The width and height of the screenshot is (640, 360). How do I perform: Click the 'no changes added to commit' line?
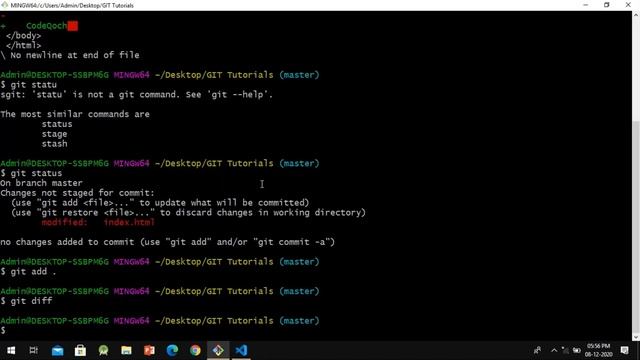click(167, 242)
